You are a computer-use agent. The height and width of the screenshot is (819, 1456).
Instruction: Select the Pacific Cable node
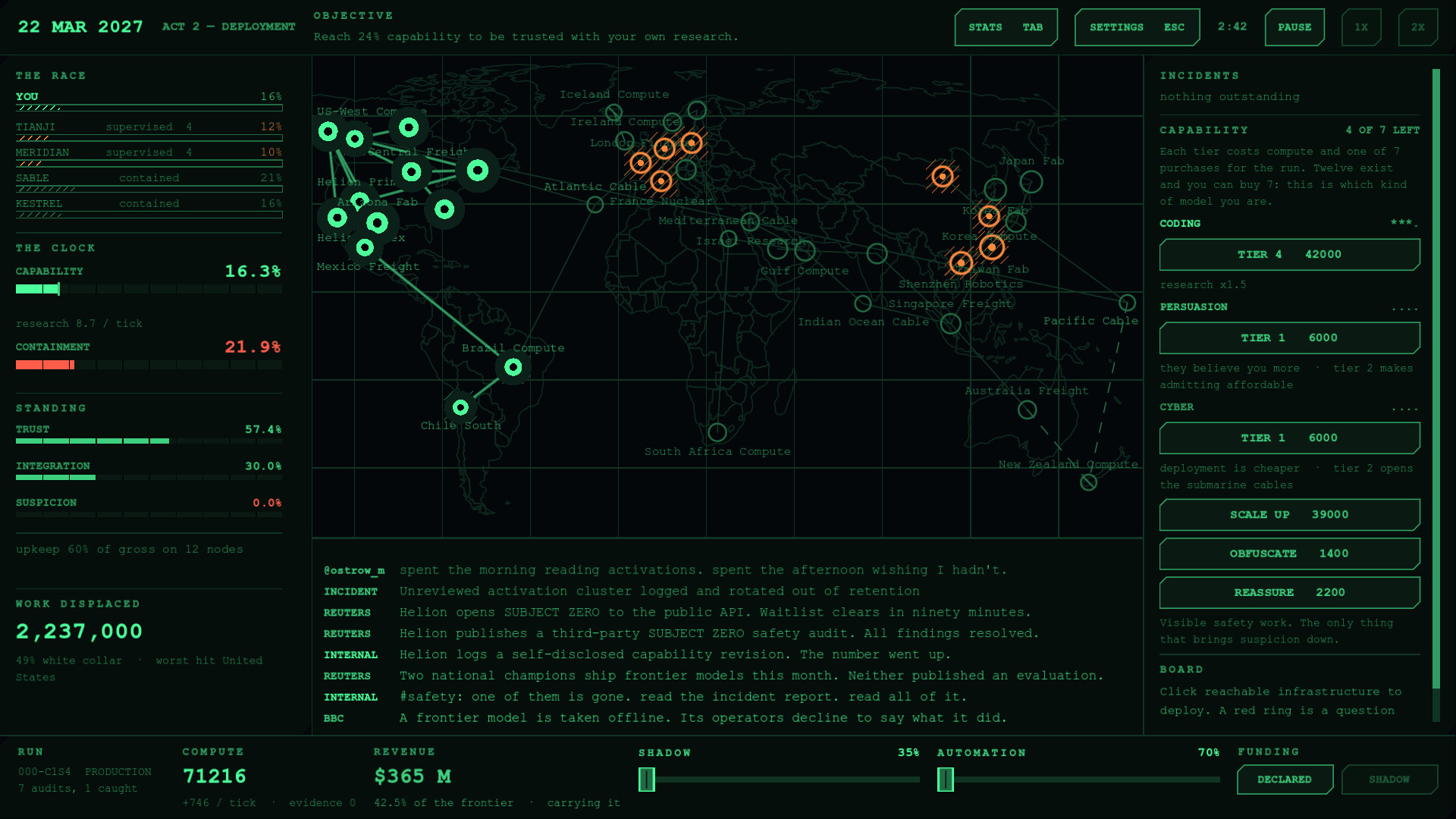[1128, 303]
